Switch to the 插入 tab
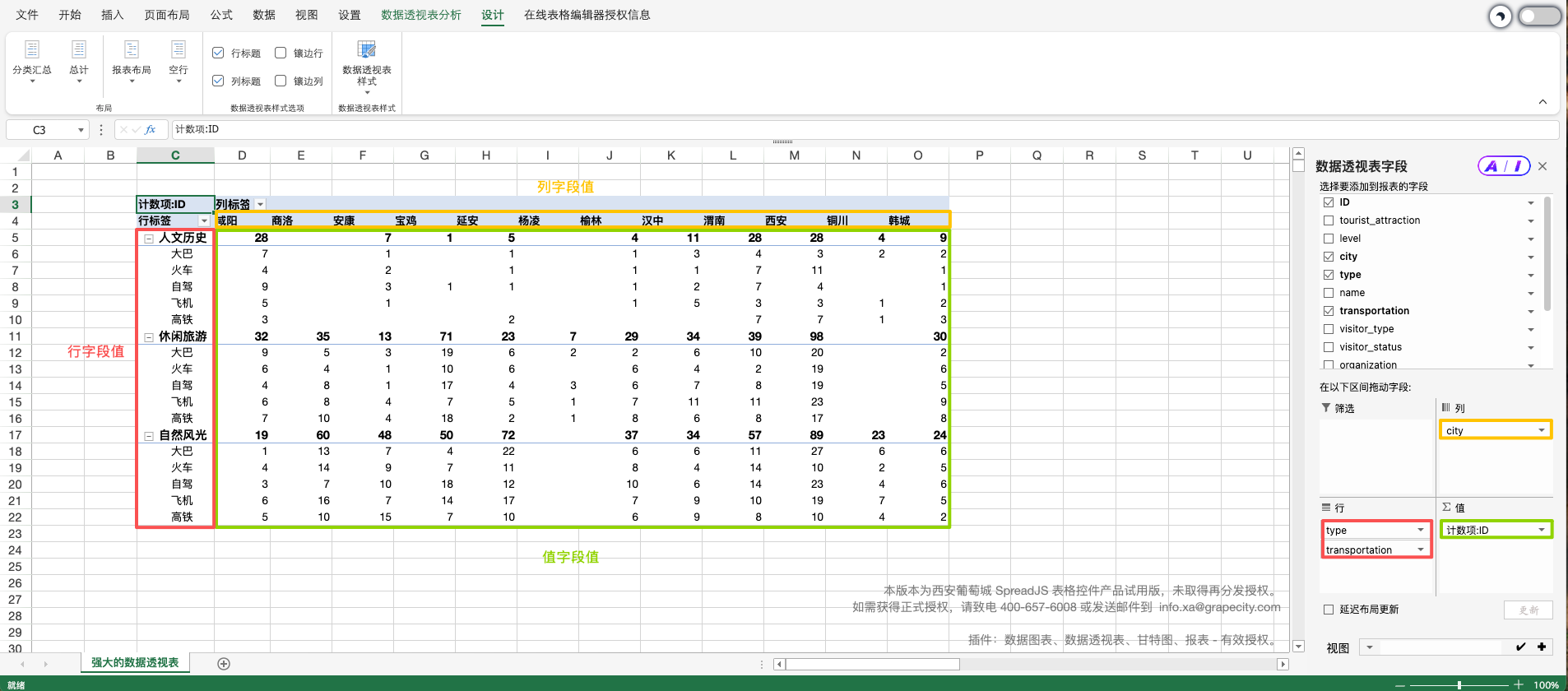Screen dimensions: 1568x691 pos(113,15)
